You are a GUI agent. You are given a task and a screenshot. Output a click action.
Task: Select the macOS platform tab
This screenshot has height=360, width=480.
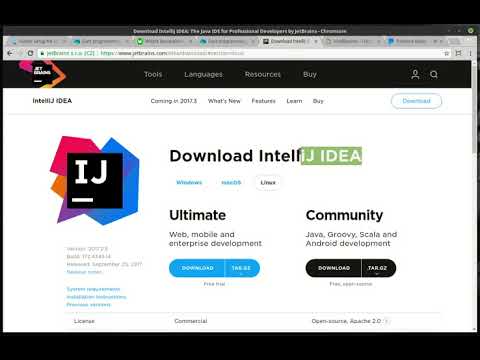pyautogui.click(x=231, y=182)
